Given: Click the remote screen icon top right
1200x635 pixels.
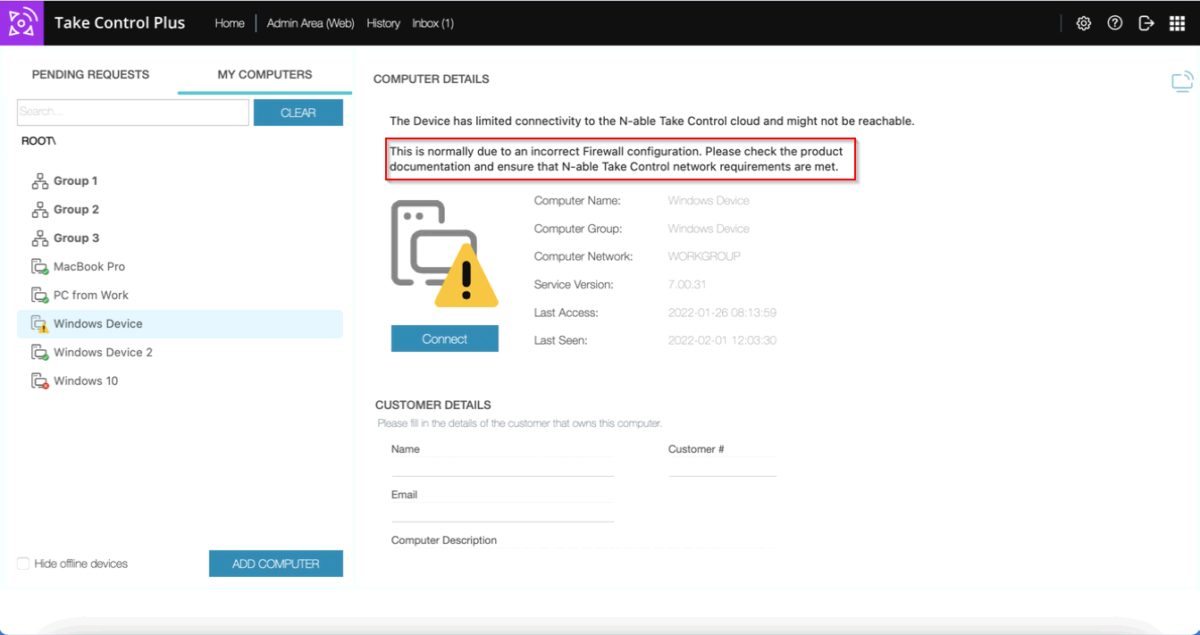Looking at the screenshot, I should click(x=1182, y=82).
